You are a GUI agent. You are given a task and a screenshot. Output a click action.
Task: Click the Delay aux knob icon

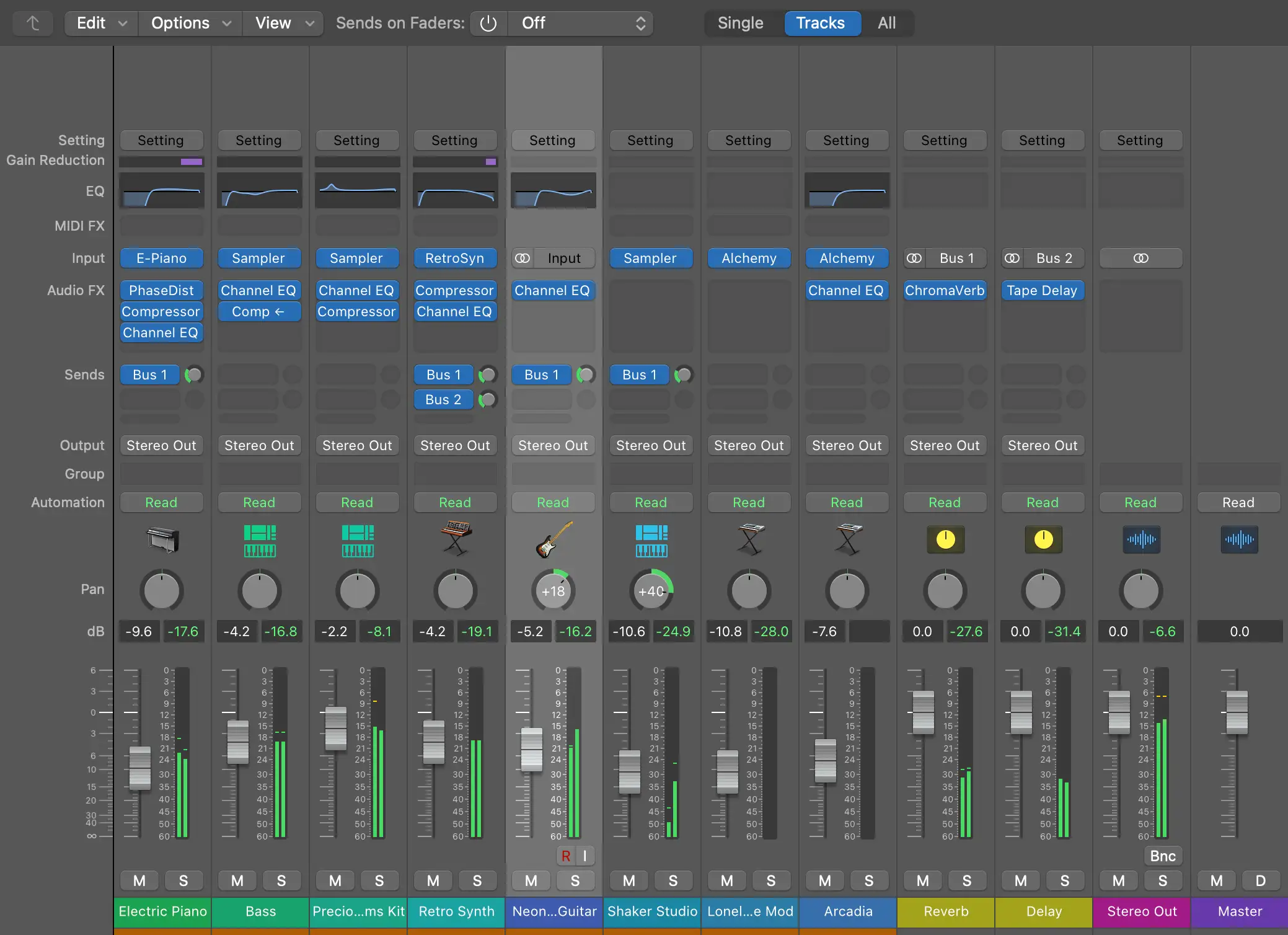click(1043, 539)
